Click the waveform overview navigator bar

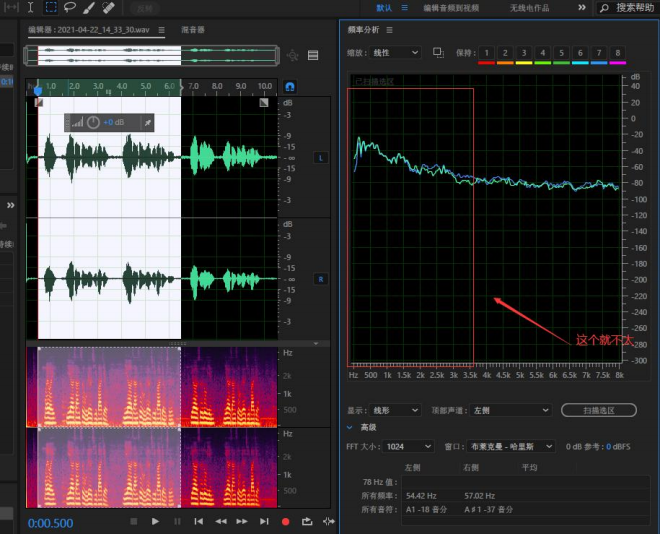coord(152,56)
